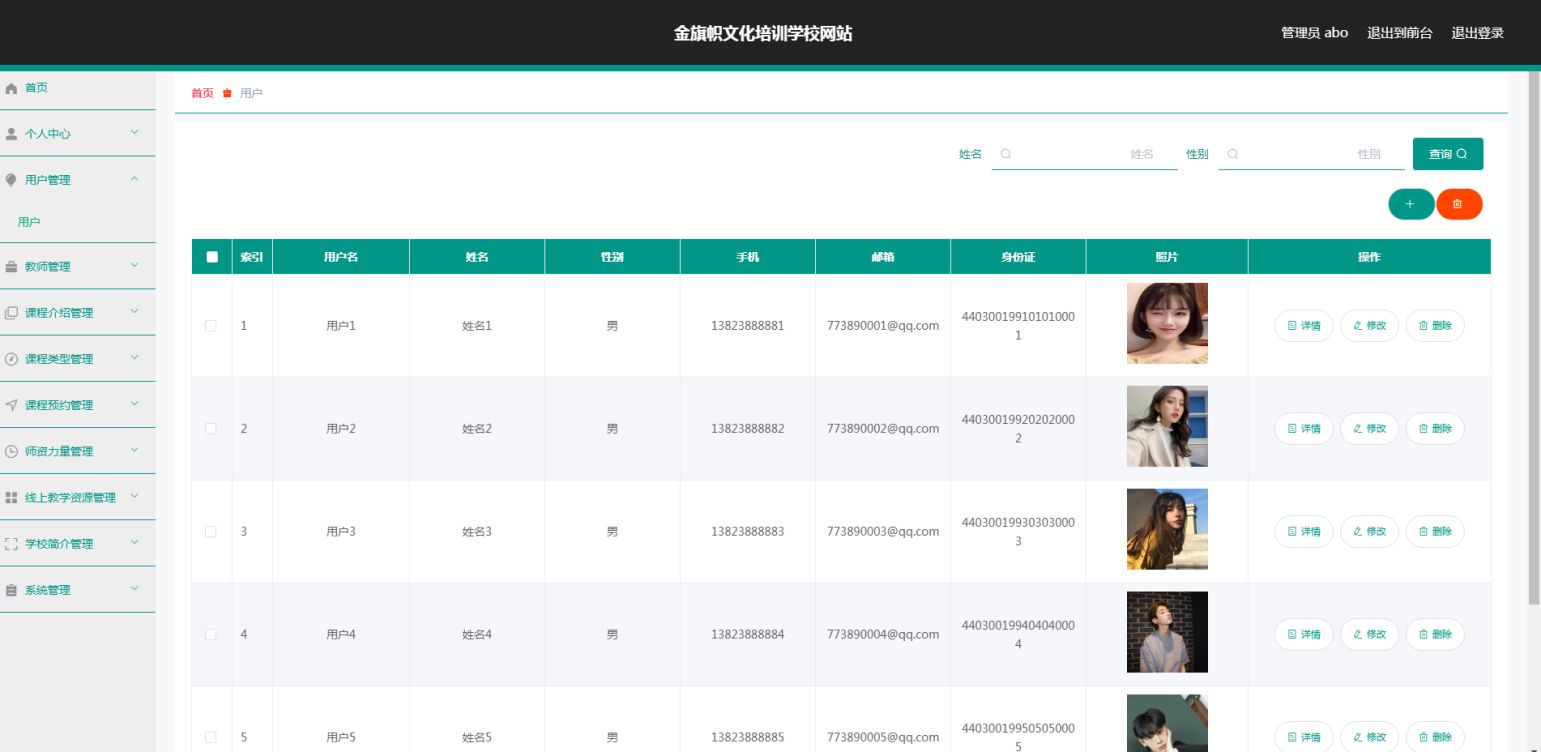Open 详情 for row 用户1
The height and width of the screenshot is (752, 1541).
point(1304,326)
